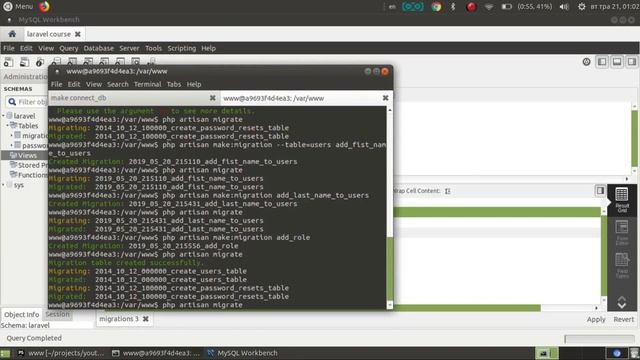Expand the migrations table node

coord(11,135)
